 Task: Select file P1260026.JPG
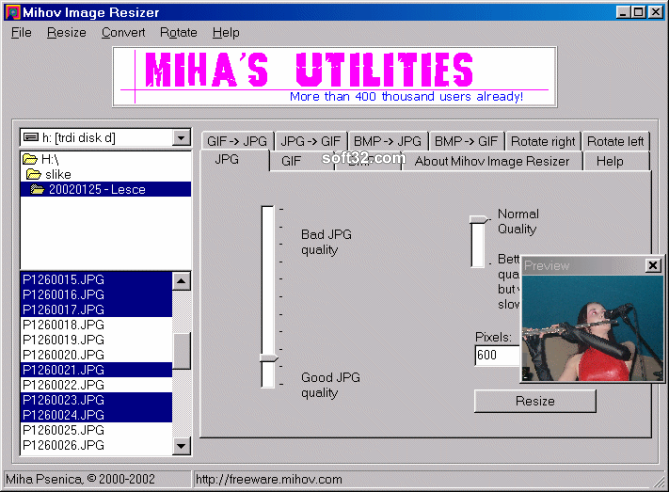(x=96, y=445)
